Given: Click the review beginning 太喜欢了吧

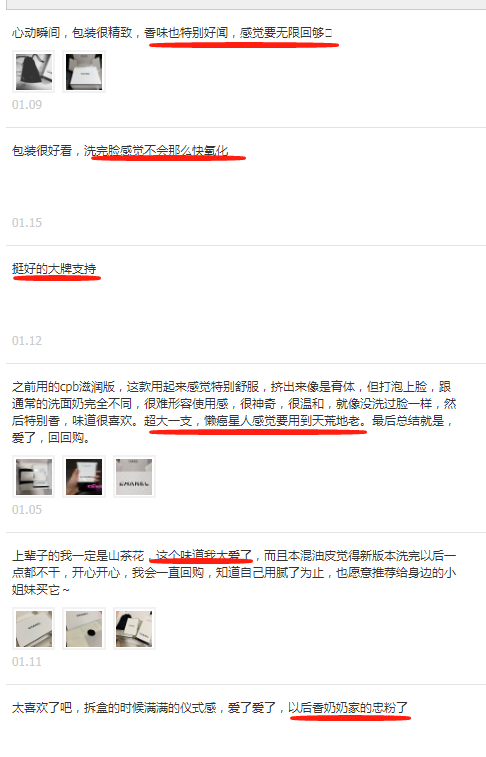Looking at the screenshot, I should [210, 708].
